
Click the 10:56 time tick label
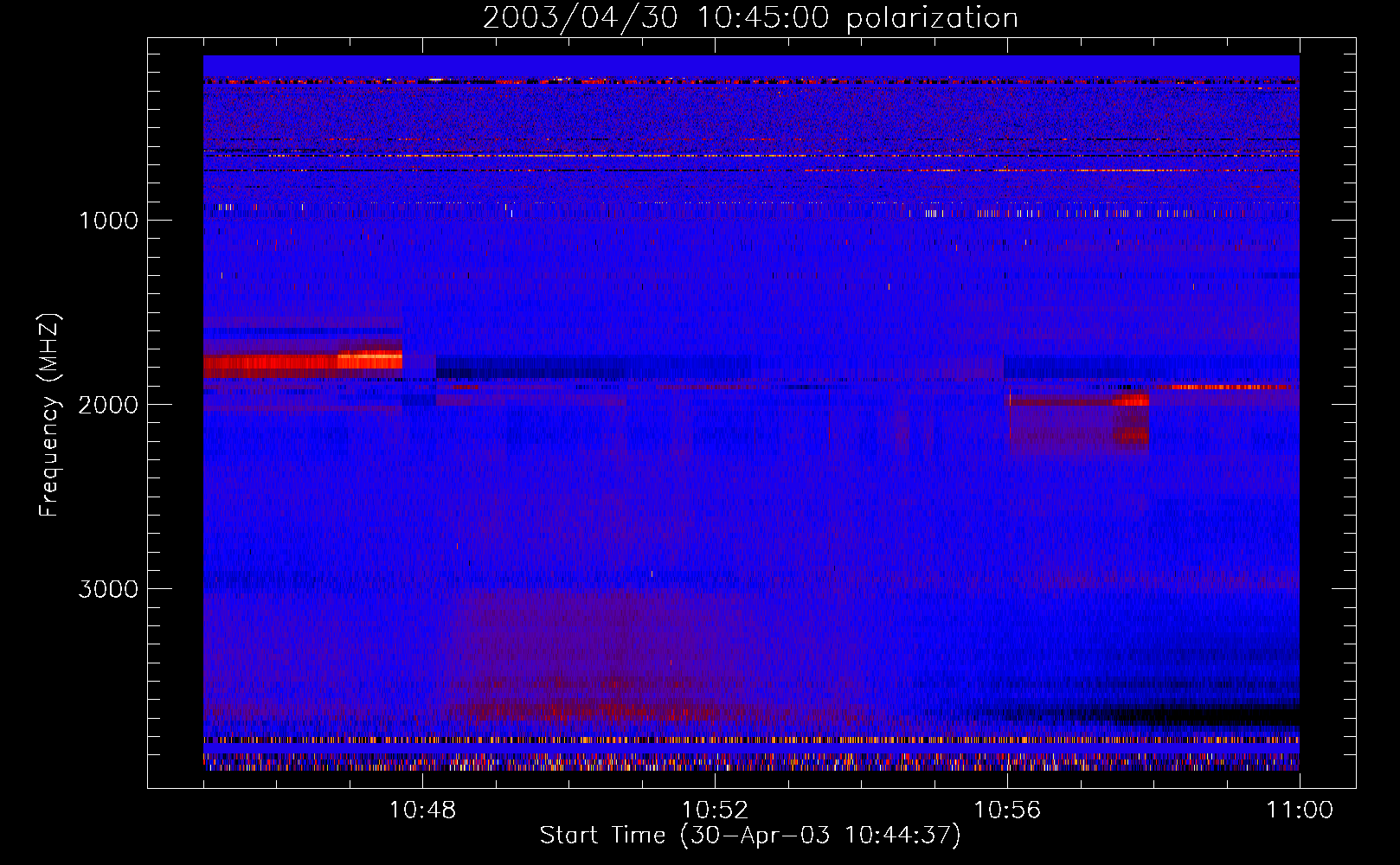(x=1007, y=811)
